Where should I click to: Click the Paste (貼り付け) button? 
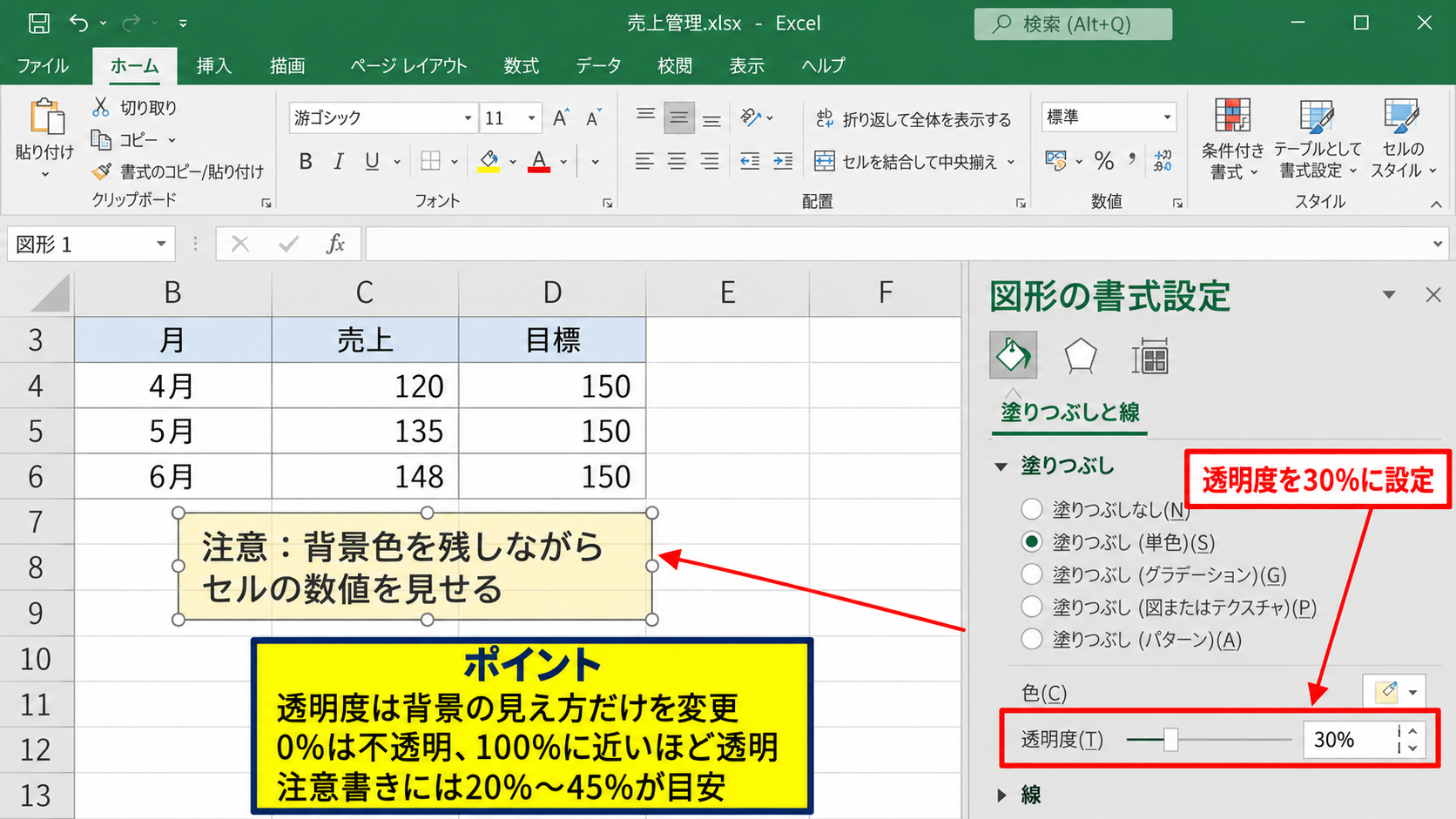(x=44, y=138)
